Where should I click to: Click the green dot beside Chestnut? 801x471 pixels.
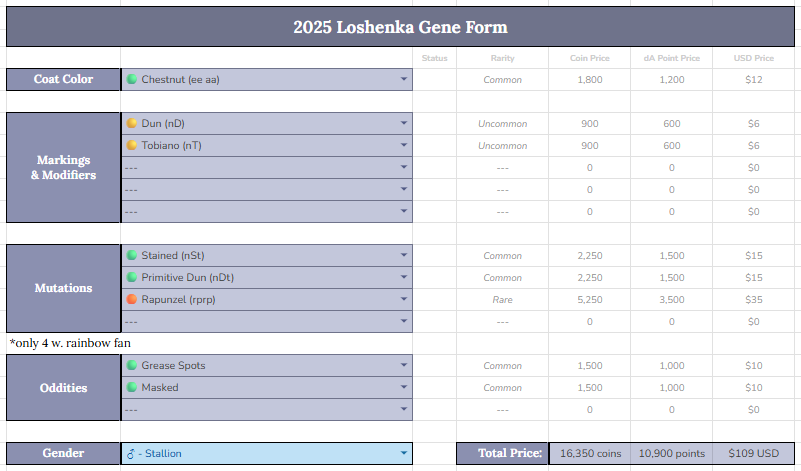[x=132, y=79]
